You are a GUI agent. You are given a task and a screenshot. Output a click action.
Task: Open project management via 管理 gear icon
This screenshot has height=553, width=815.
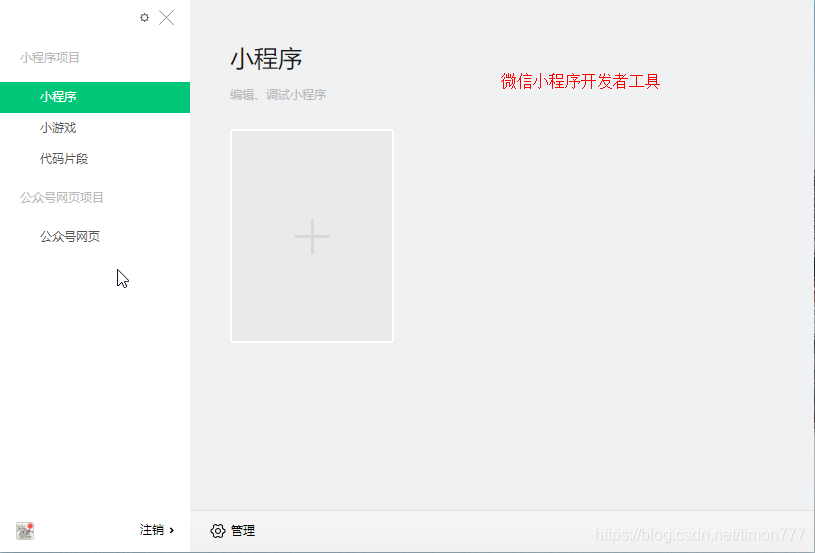(x=218, y=531)
